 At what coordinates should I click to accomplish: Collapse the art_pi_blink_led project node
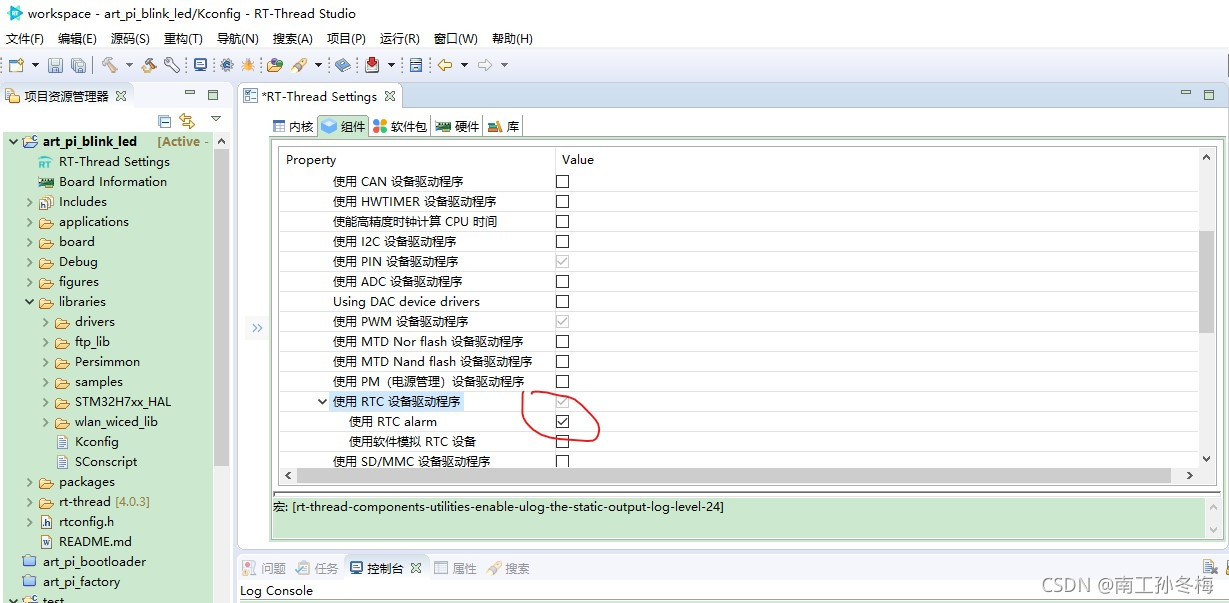click(13, 142)
